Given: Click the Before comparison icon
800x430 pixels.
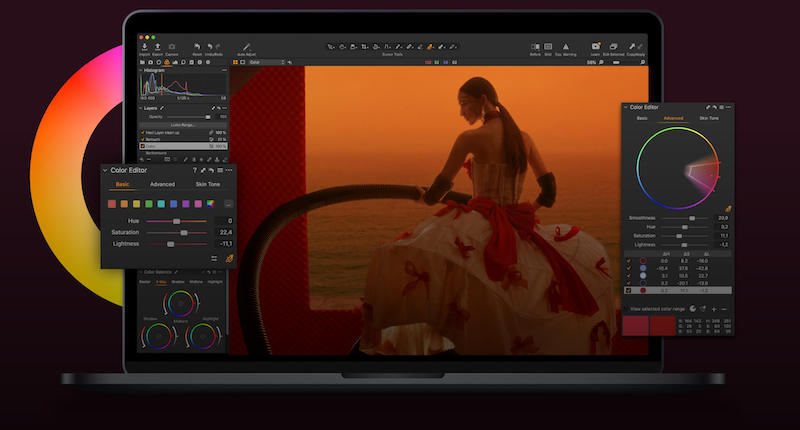Looking at the screenshot, I should click(535, 46).
